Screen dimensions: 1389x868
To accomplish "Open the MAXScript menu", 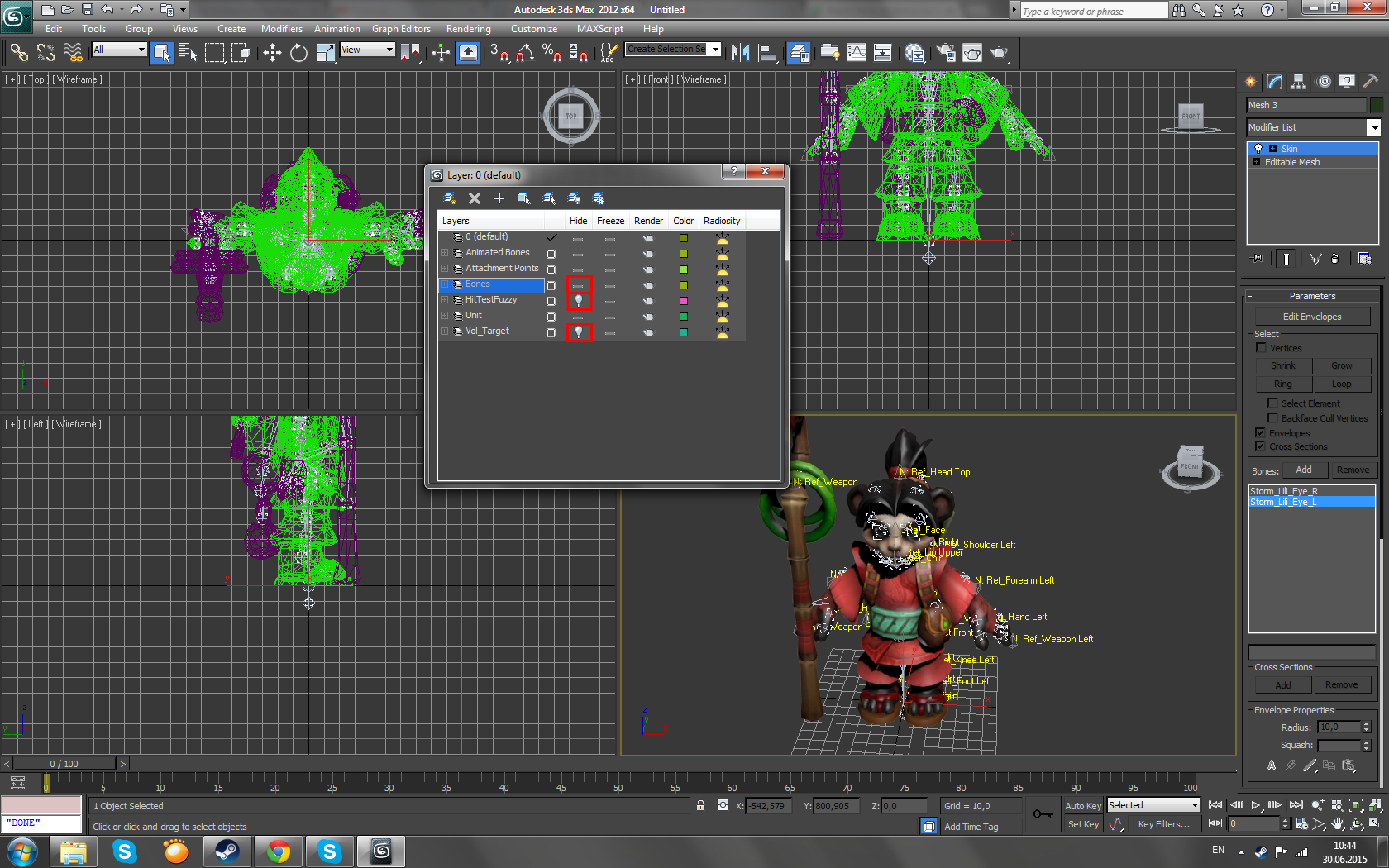I will (600, 29).
